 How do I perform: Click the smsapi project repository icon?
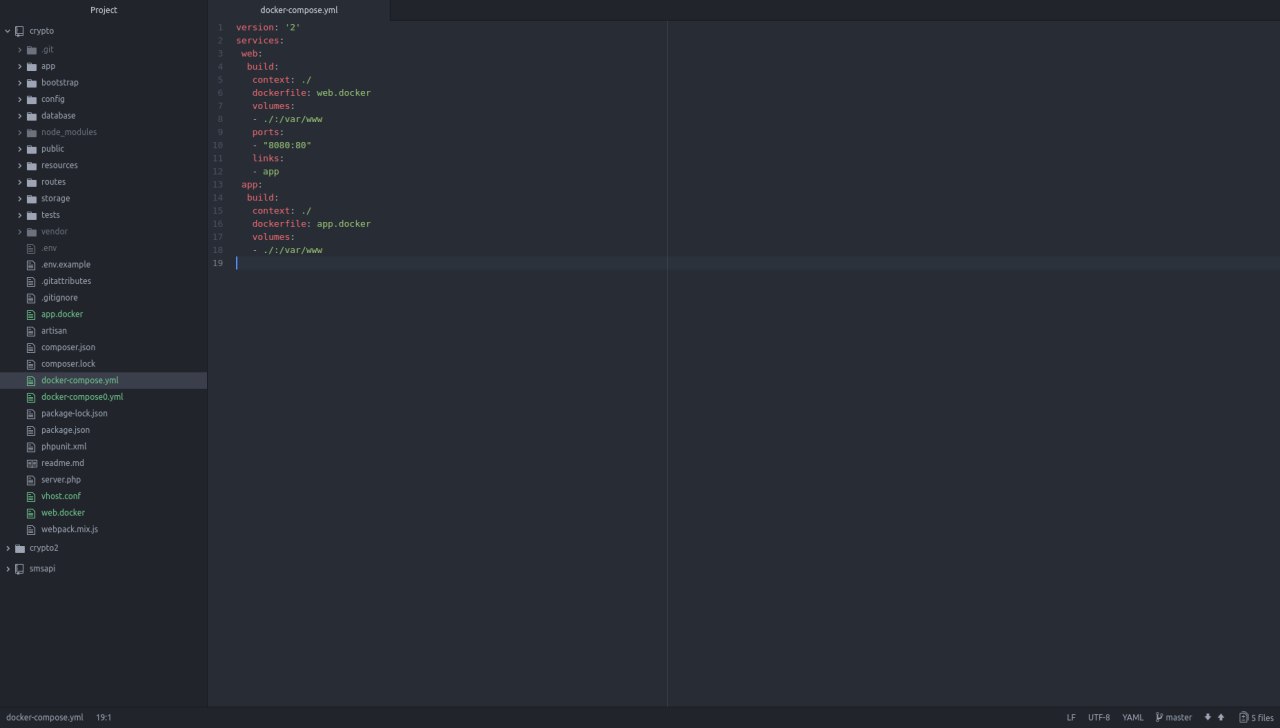pos(19,569)
